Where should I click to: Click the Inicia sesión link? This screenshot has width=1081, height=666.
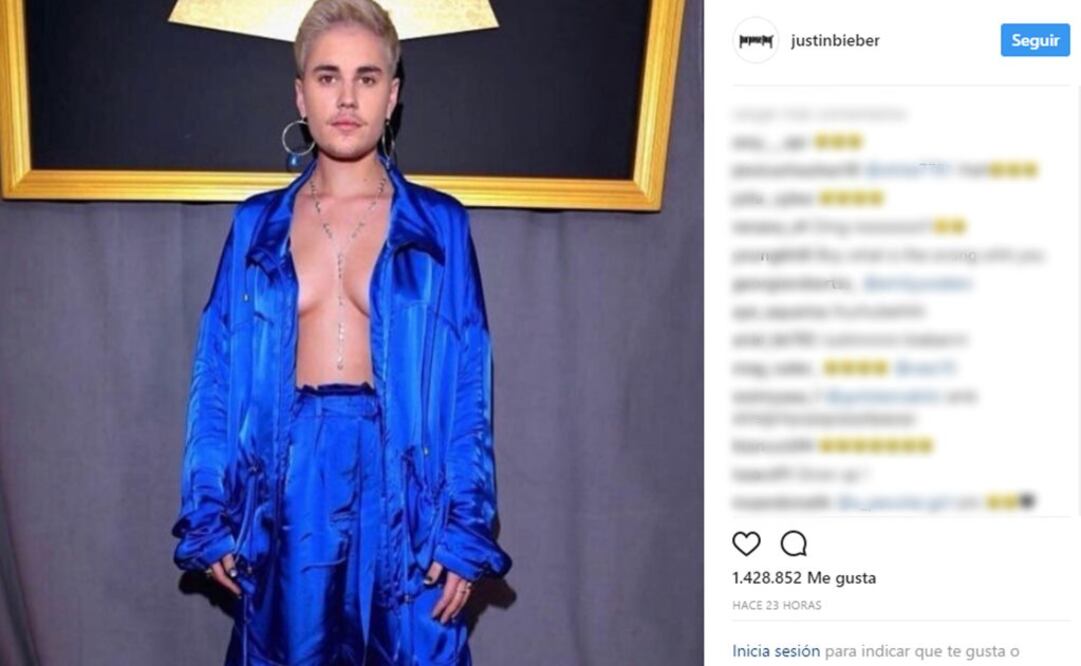pos(776,651)
